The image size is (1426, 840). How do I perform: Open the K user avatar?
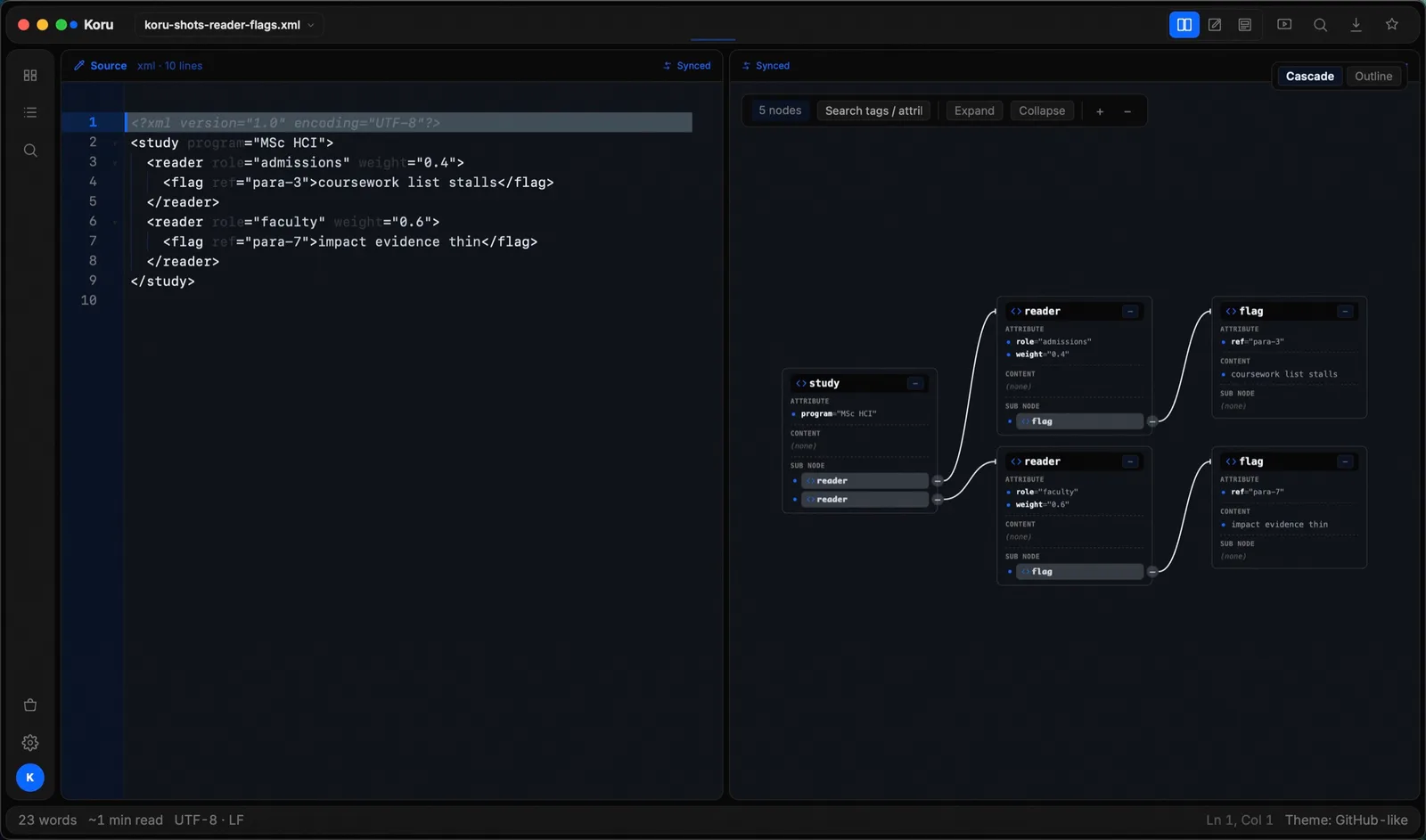[30, 778]
